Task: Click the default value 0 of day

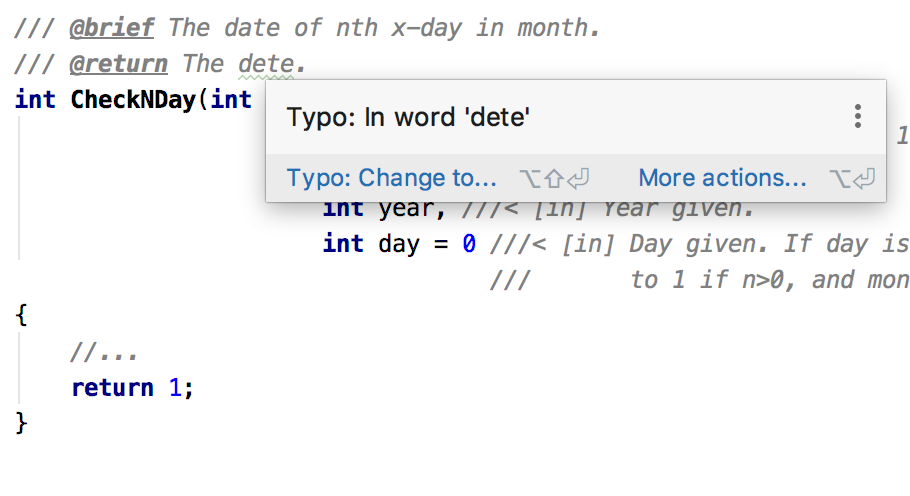Action: [x=469, y=244]
